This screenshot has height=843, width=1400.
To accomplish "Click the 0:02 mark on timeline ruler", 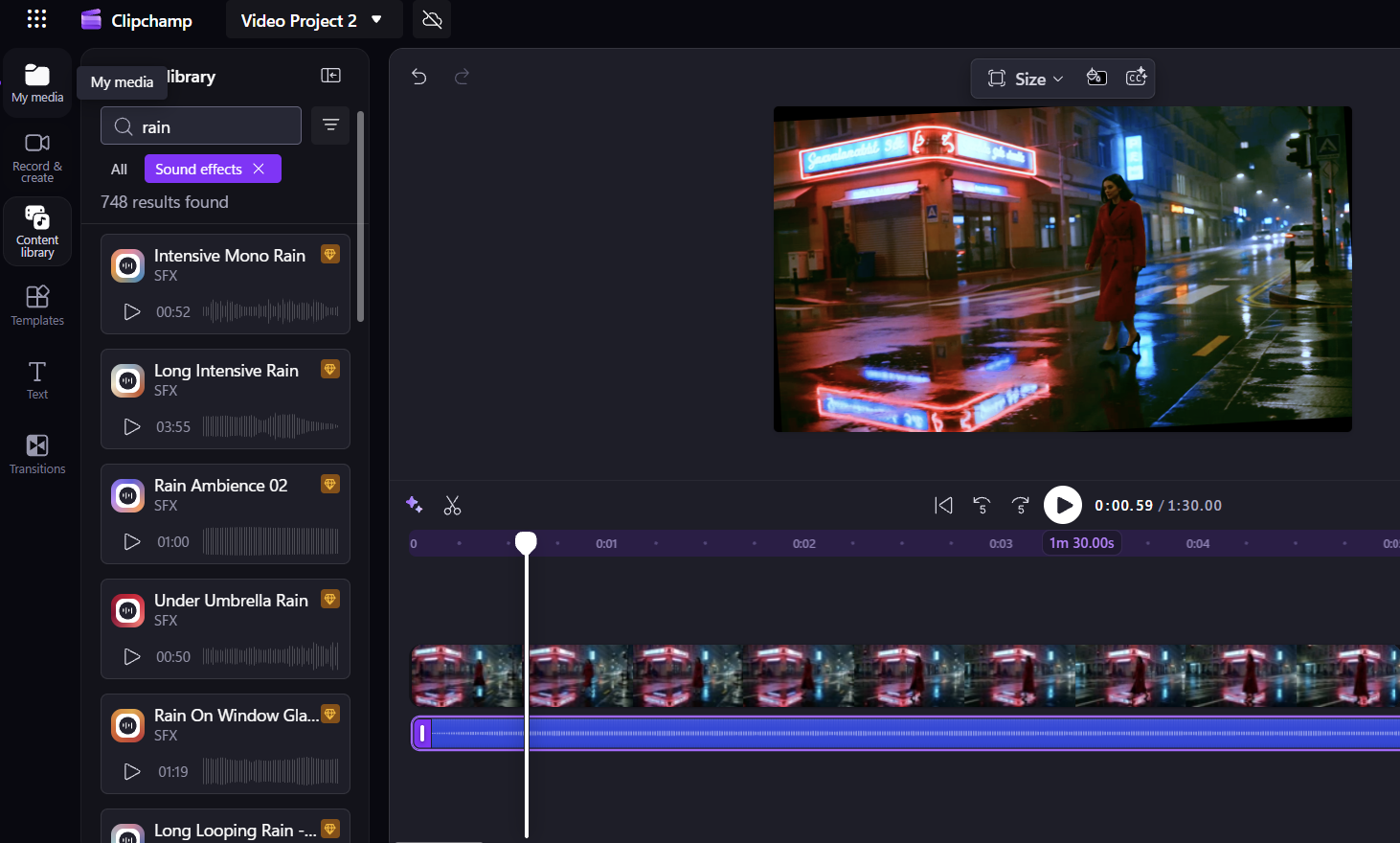I will pos(803,543).
